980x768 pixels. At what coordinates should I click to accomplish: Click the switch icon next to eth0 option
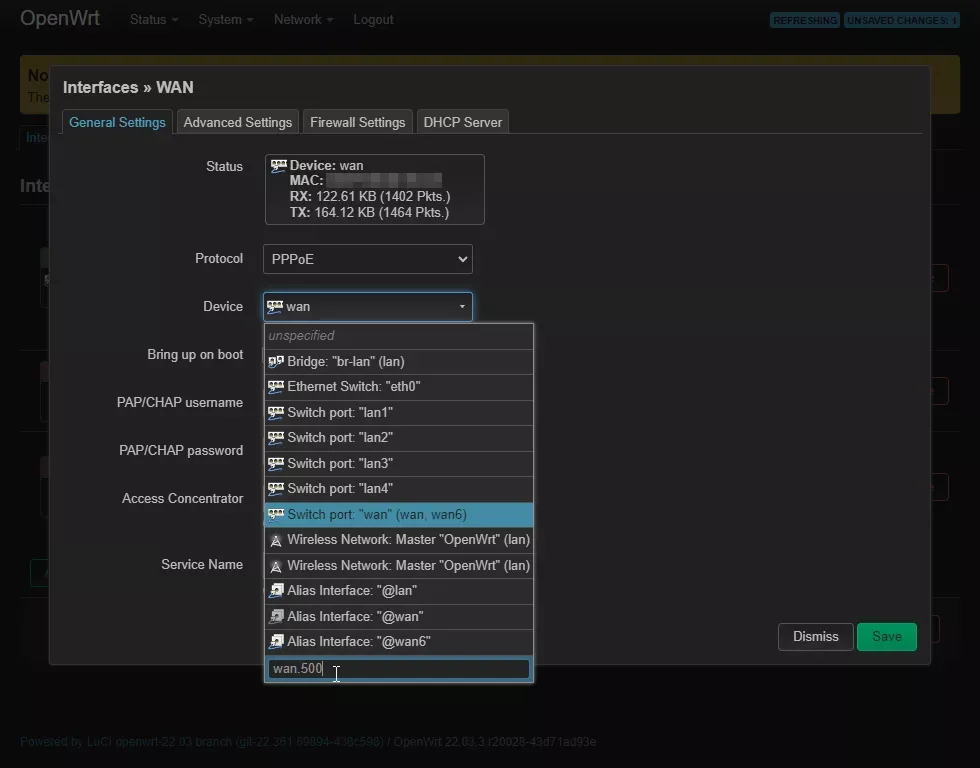(x=276, y=387)
